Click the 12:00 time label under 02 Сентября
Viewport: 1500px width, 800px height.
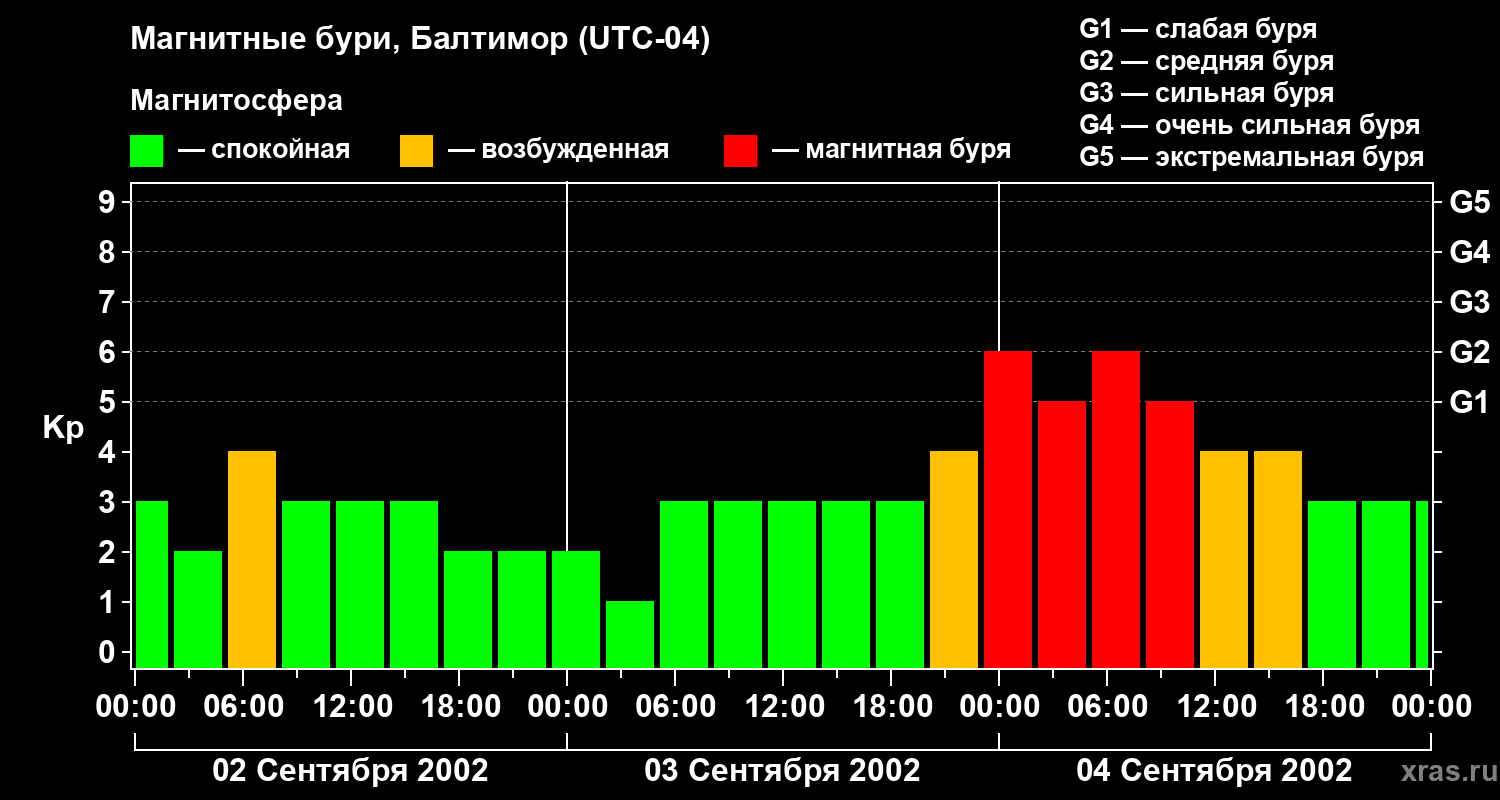(x=351, y=706)
